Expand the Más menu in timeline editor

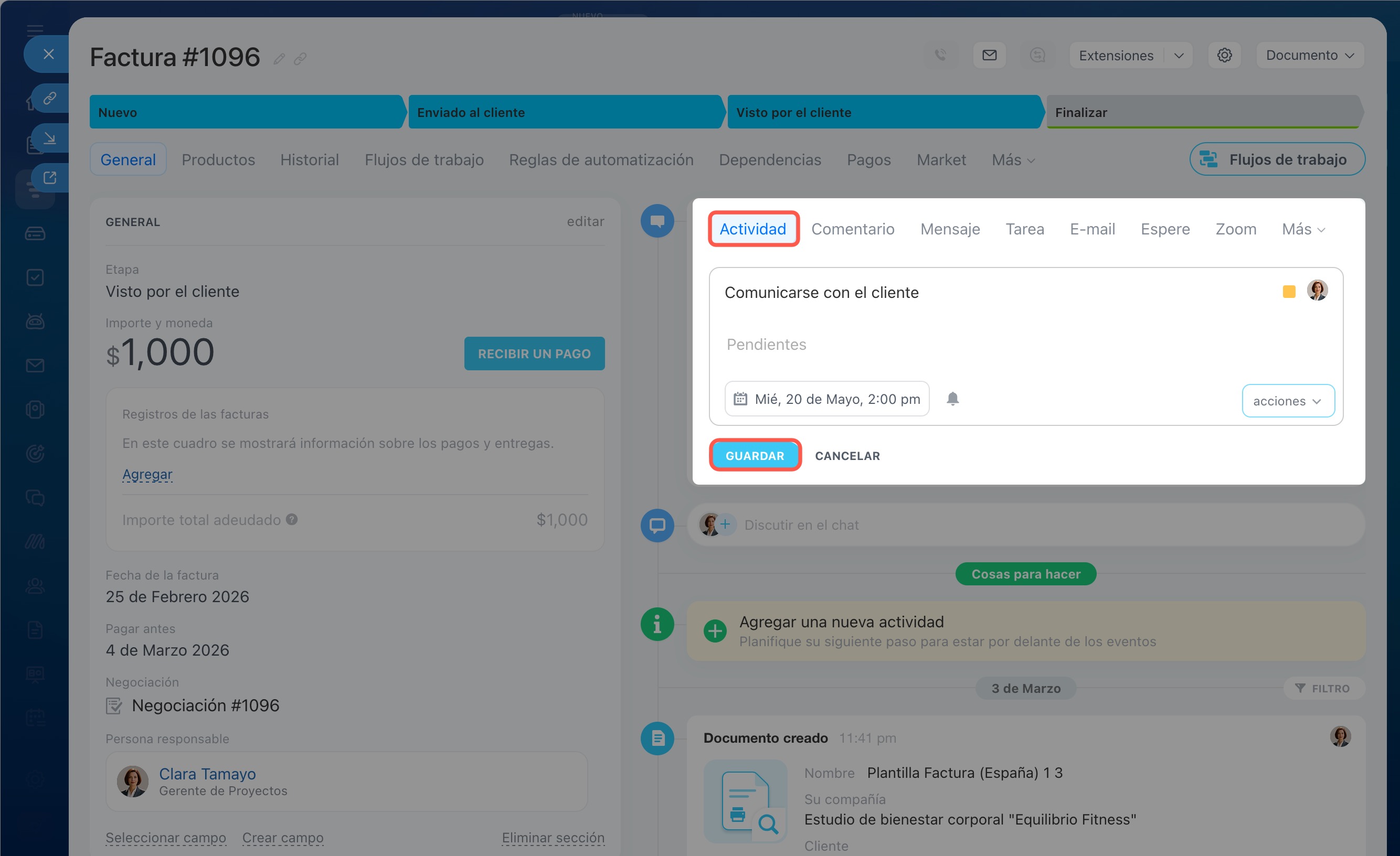tap(1303, 230)
